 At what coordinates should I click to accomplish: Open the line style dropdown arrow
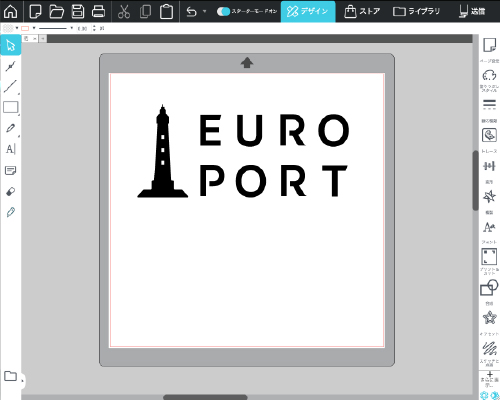coord(71,28)
